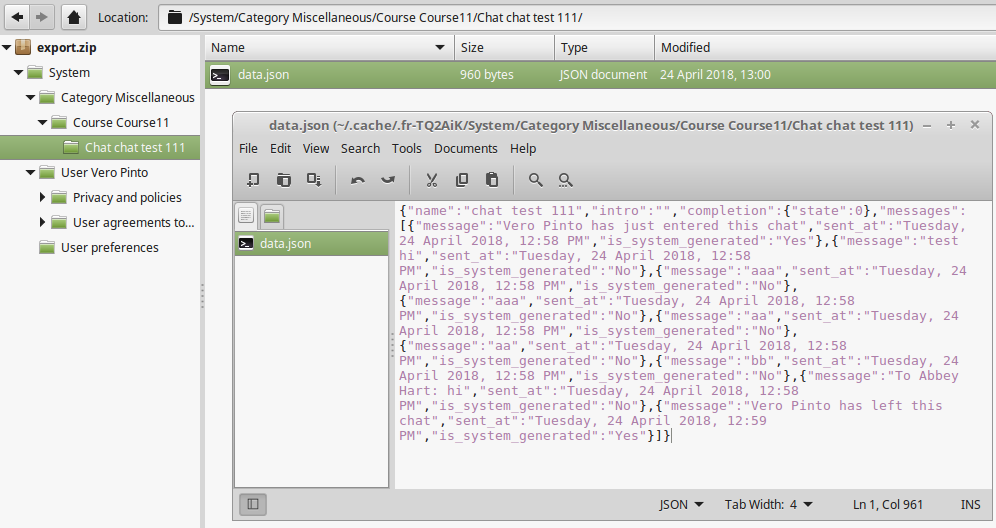The height and width of the screenshot is (528, 996).
Task: Maximize the data.json editor window
Action: [951, 125]
